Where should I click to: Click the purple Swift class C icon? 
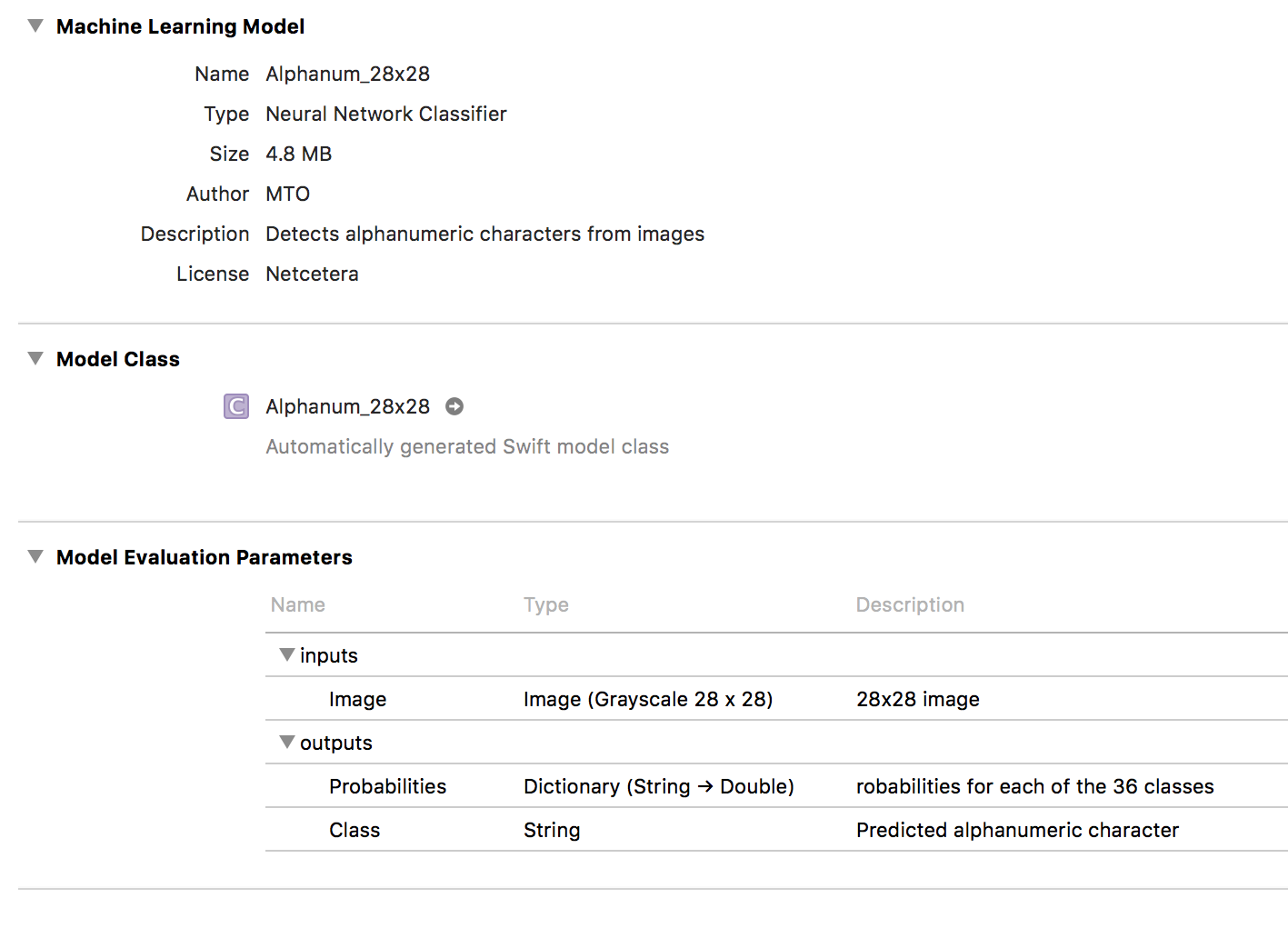coord(236,406)
